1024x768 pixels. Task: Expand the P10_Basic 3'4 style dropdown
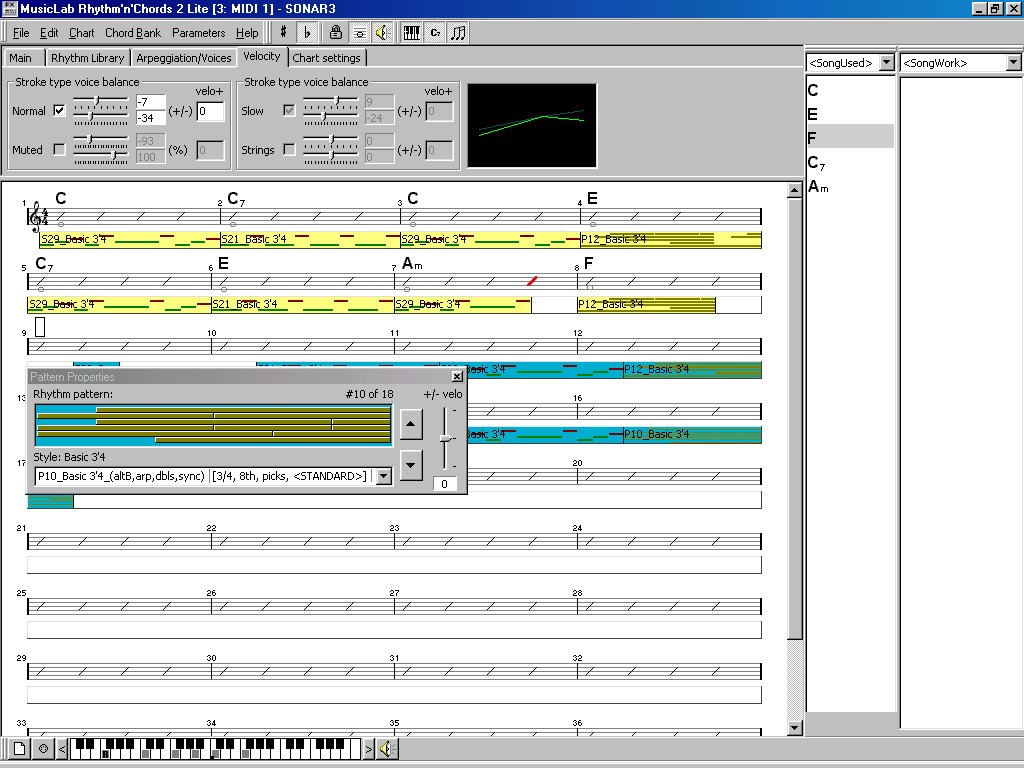pyautogui.click(x=384, y=476)
